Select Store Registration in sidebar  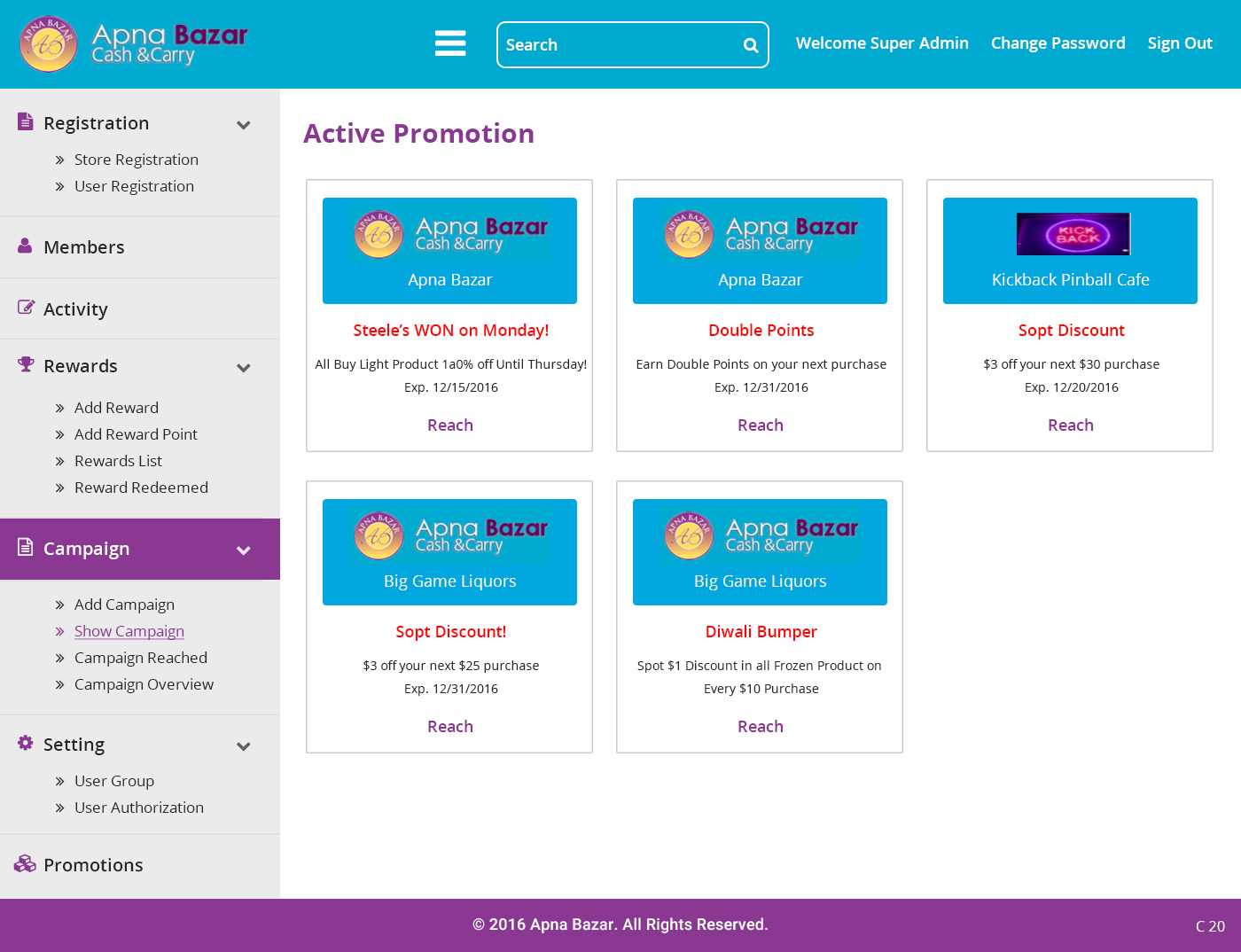pos(137,160)
